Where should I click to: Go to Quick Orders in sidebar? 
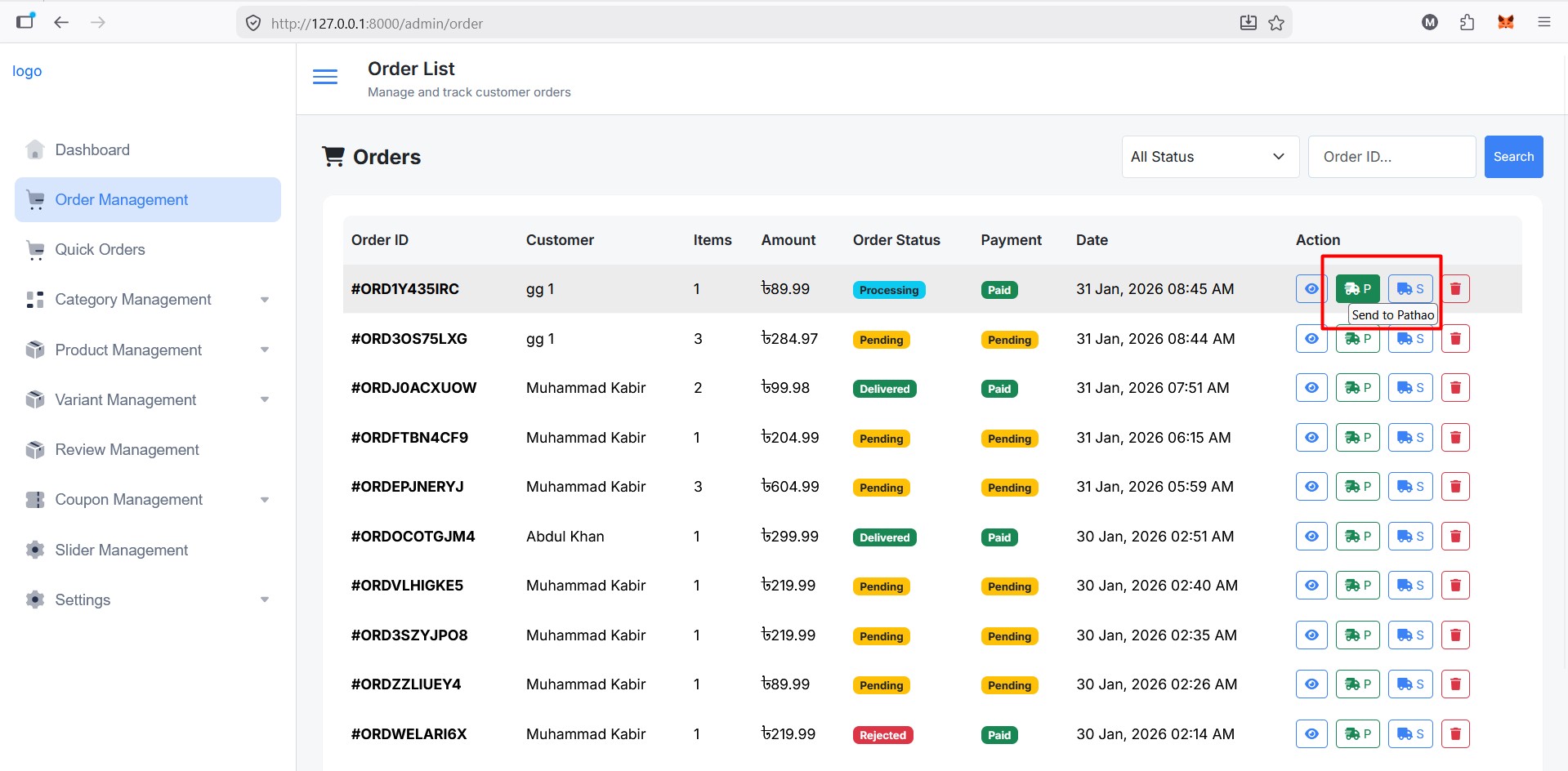click(x=100, y=250)
